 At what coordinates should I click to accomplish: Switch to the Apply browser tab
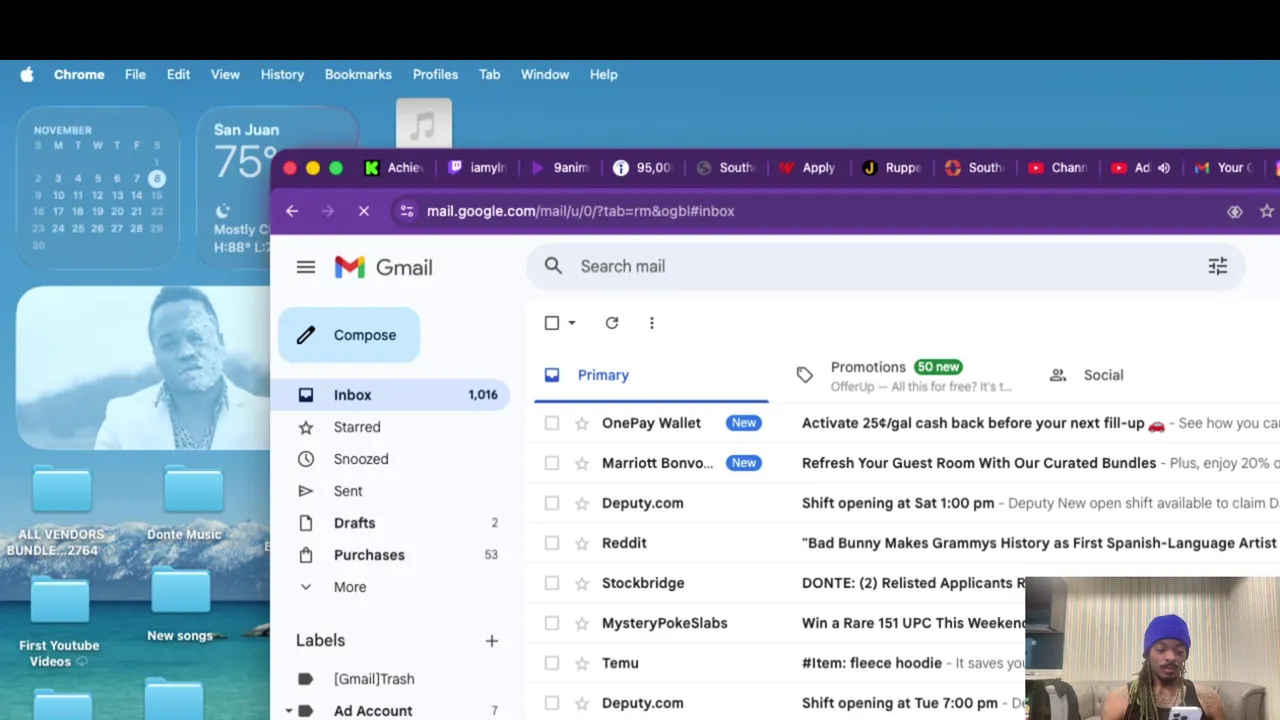pos(808,168)
